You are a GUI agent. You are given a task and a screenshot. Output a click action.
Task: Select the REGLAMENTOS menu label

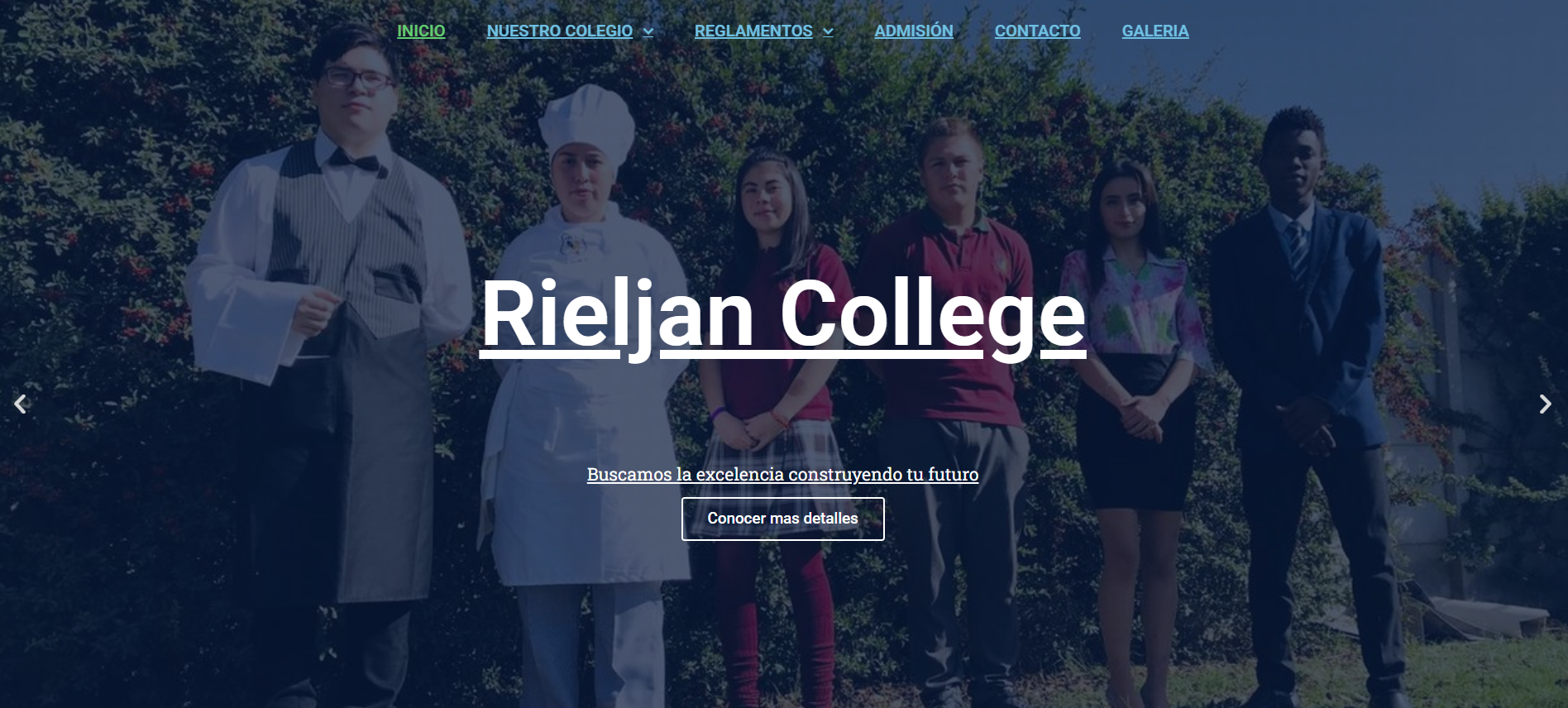click(753, 31)
